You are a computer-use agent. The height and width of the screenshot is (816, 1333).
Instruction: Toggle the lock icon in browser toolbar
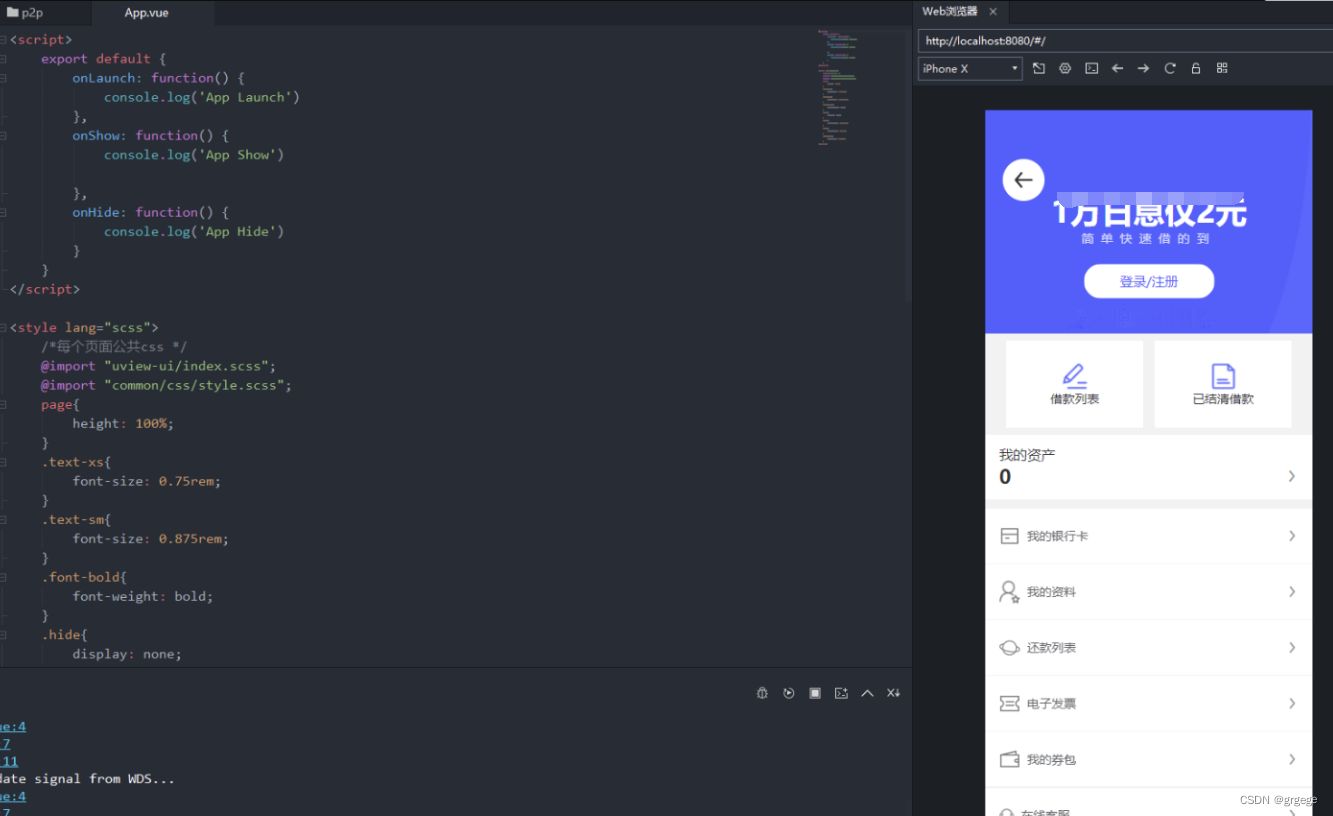point(1195,68)
